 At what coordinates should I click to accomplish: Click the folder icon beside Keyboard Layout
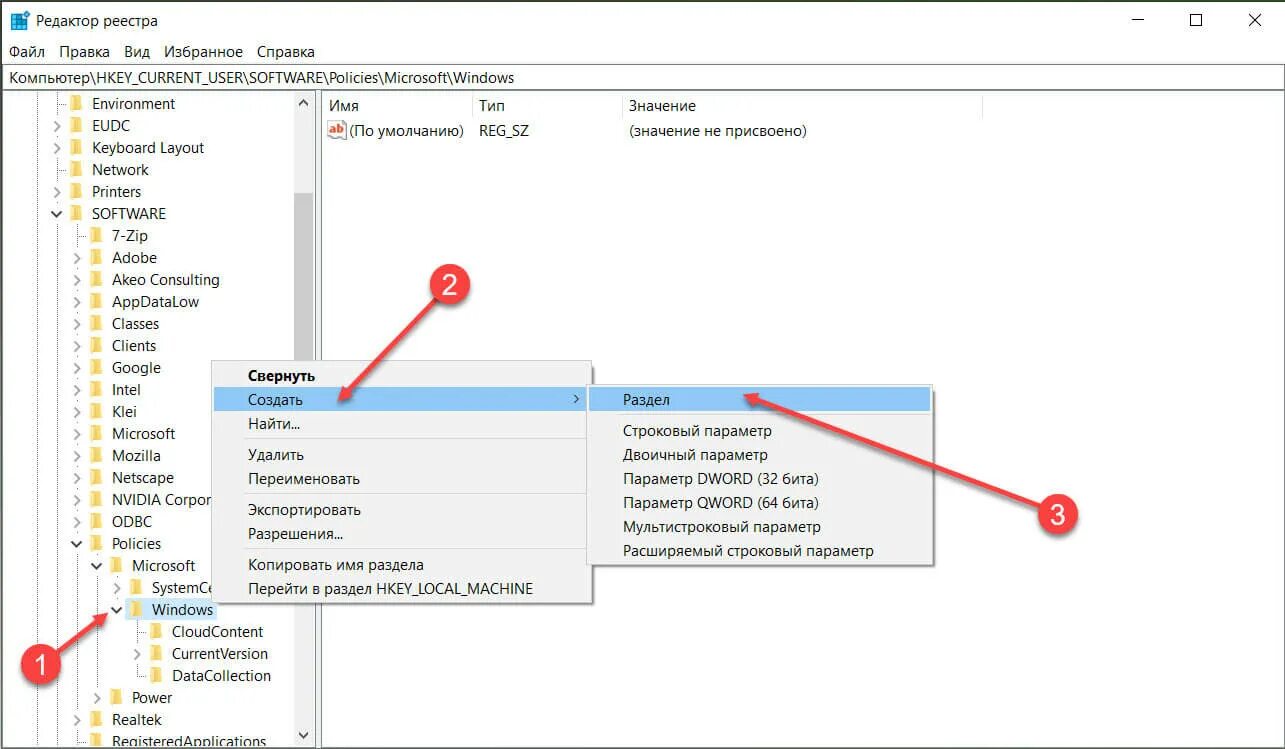tap(76, 148)
